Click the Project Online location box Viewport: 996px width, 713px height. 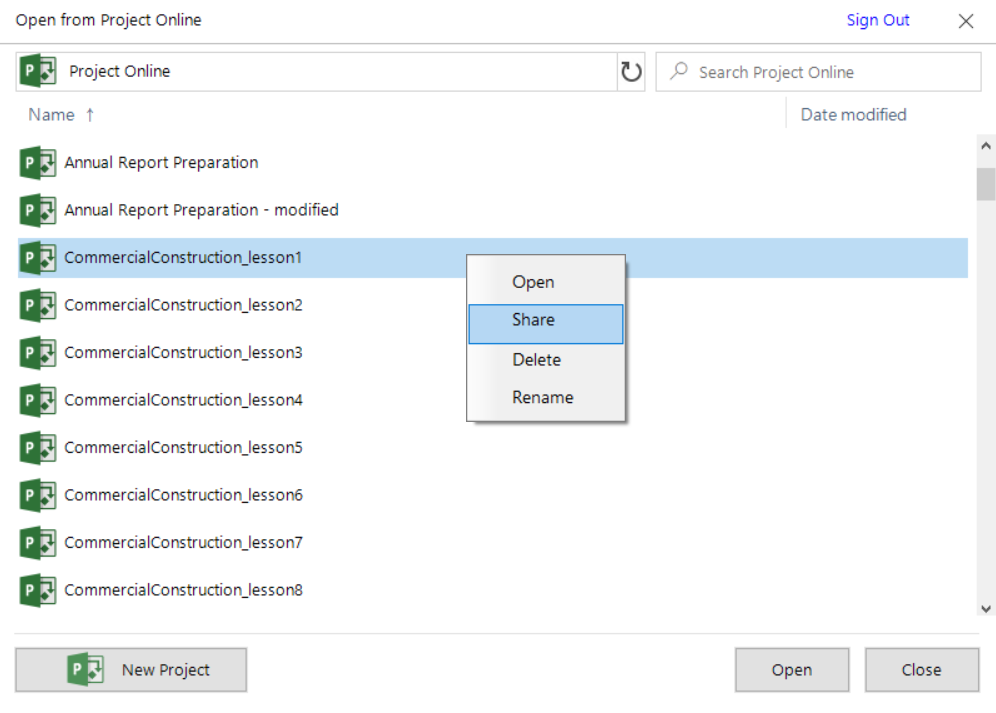(x=316, y=72)
